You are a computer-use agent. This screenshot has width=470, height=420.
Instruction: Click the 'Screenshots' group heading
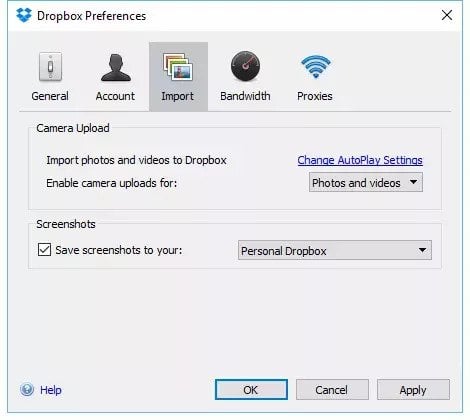[66, 224]
